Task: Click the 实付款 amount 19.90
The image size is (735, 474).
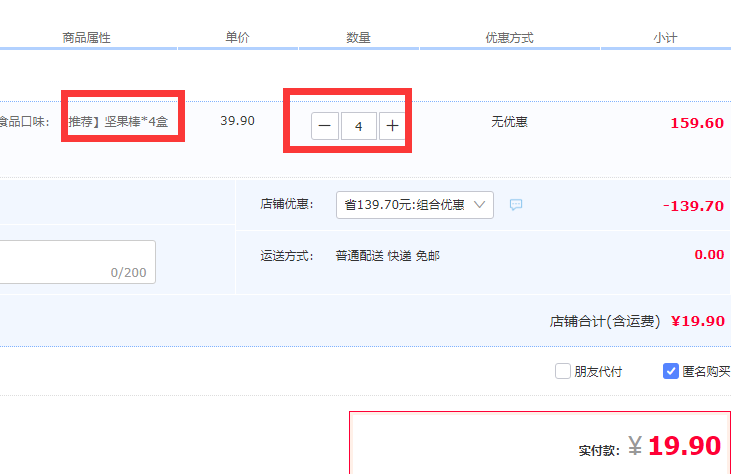Action: click(684, 446)
